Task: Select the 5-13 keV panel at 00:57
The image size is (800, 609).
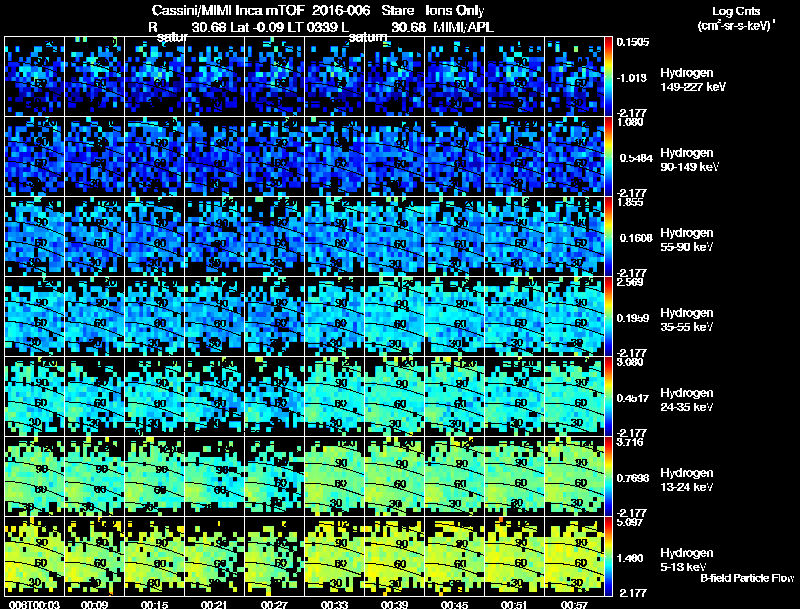Action: 574,557
